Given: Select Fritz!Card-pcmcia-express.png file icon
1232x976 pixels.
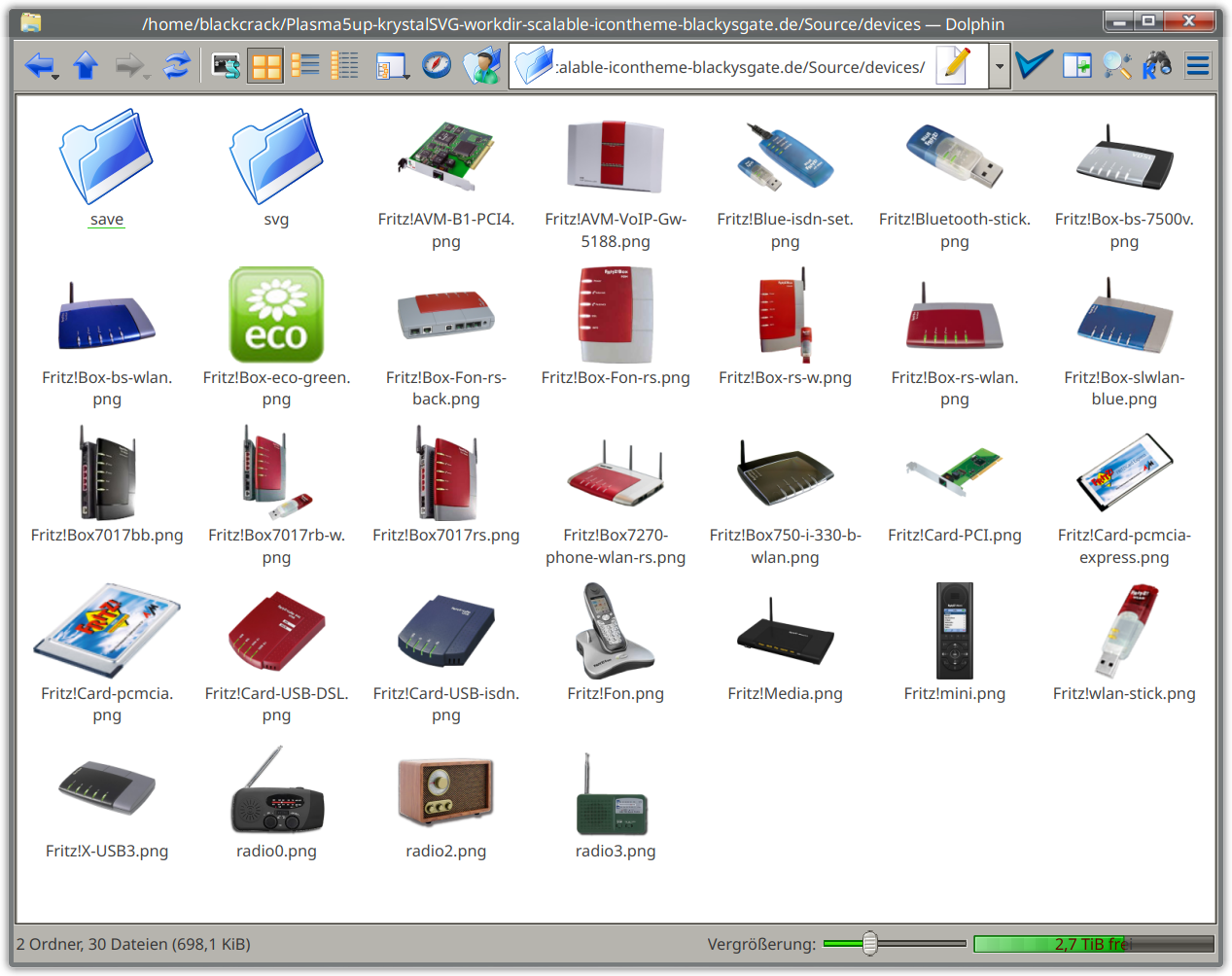Looking at the screenshot, I should pos(1124,472).
